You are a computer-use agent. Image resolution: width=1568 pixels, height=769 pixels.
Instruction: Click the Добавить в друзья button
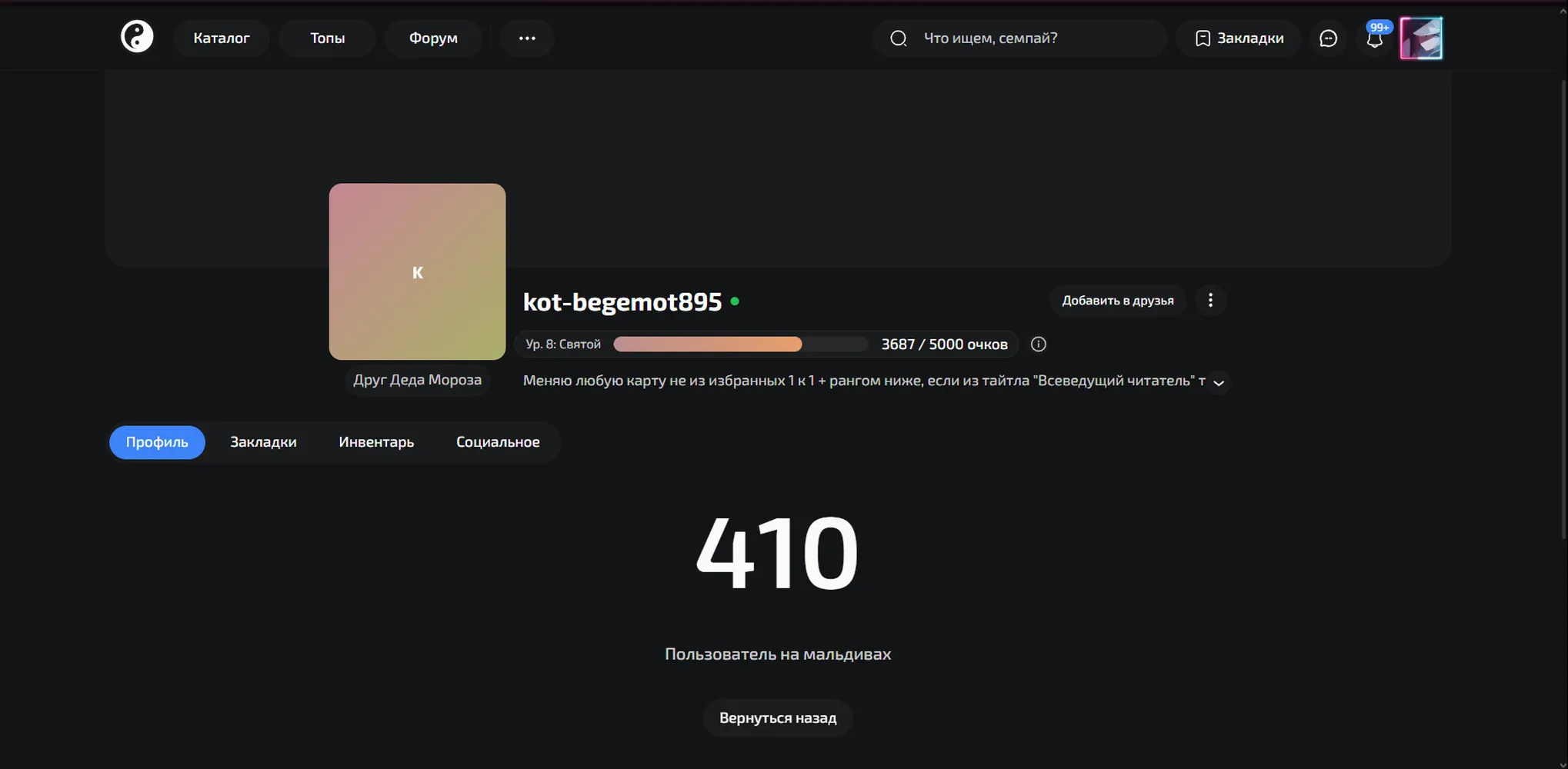pos(1118,301)
